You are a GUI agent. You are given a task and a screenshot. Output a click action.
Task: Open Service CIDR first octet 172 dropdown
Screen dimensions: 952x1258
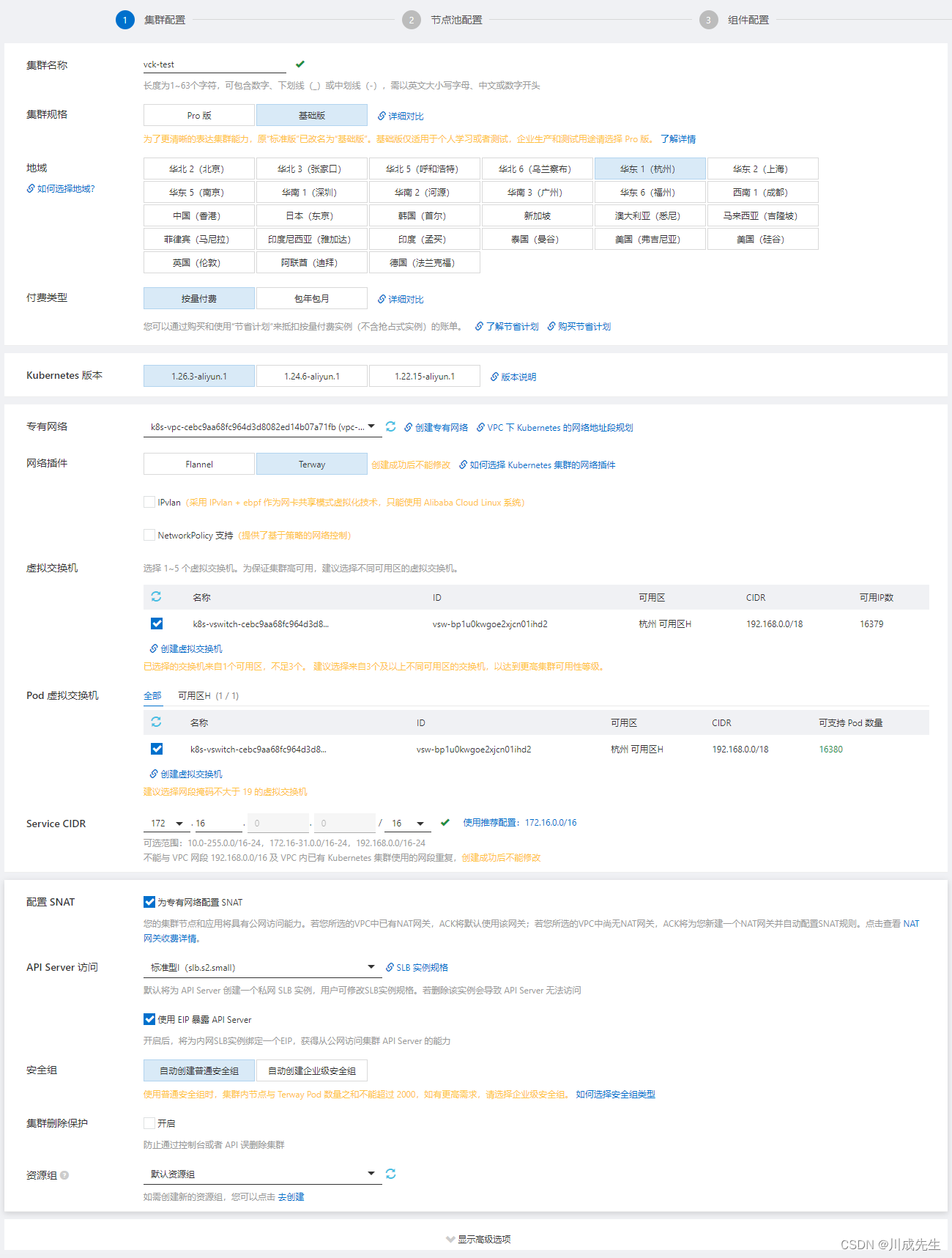167,824
